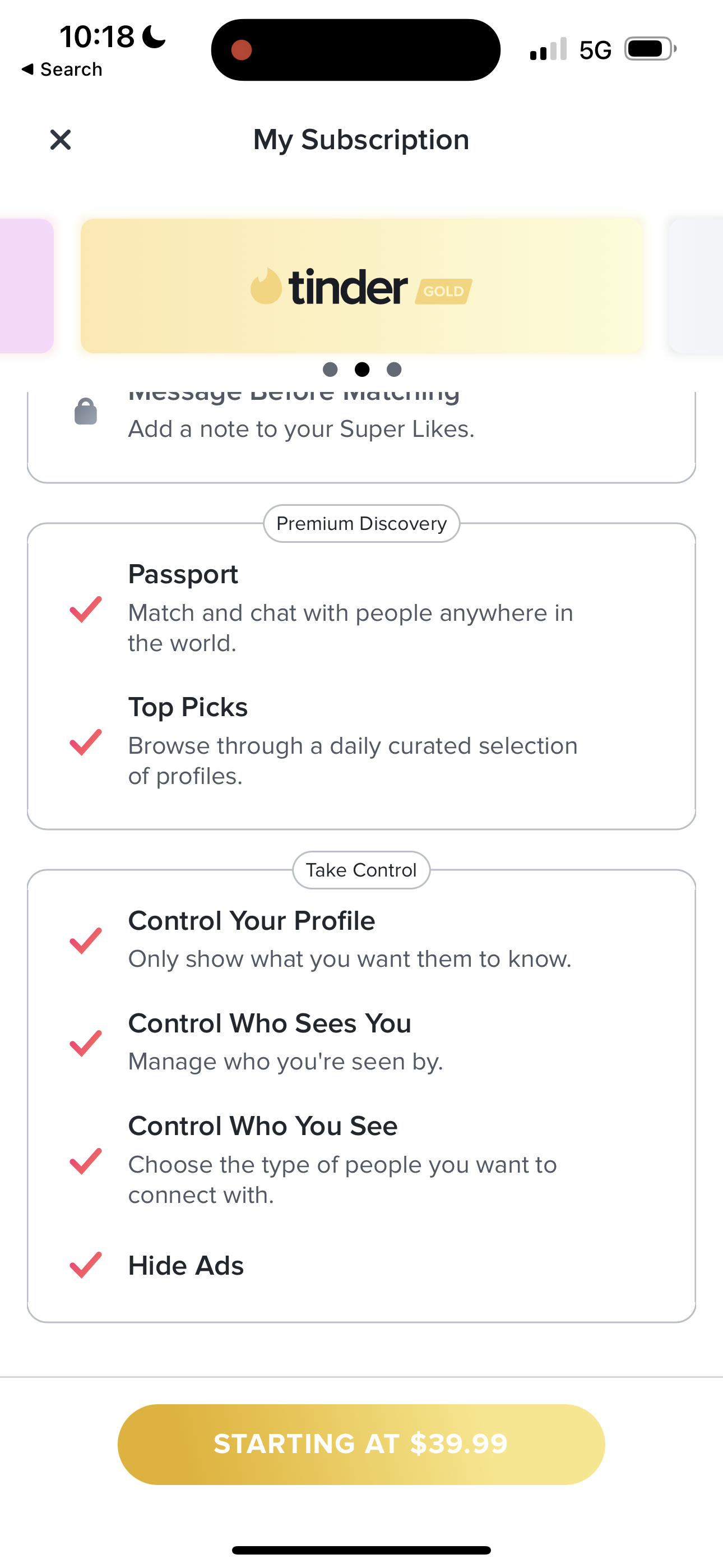Tap the Hide Ads checkmark
The image size is (723, 1568).
[x=86, y=1265]
